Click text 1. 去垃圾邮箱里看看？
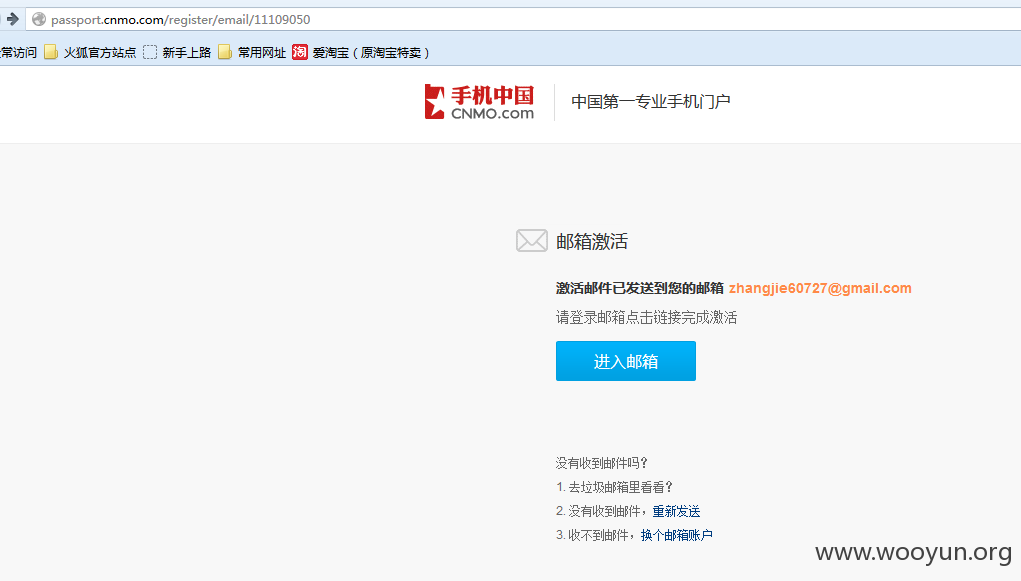The width and height of the screenshot is (1021, 581). [615, 487]
